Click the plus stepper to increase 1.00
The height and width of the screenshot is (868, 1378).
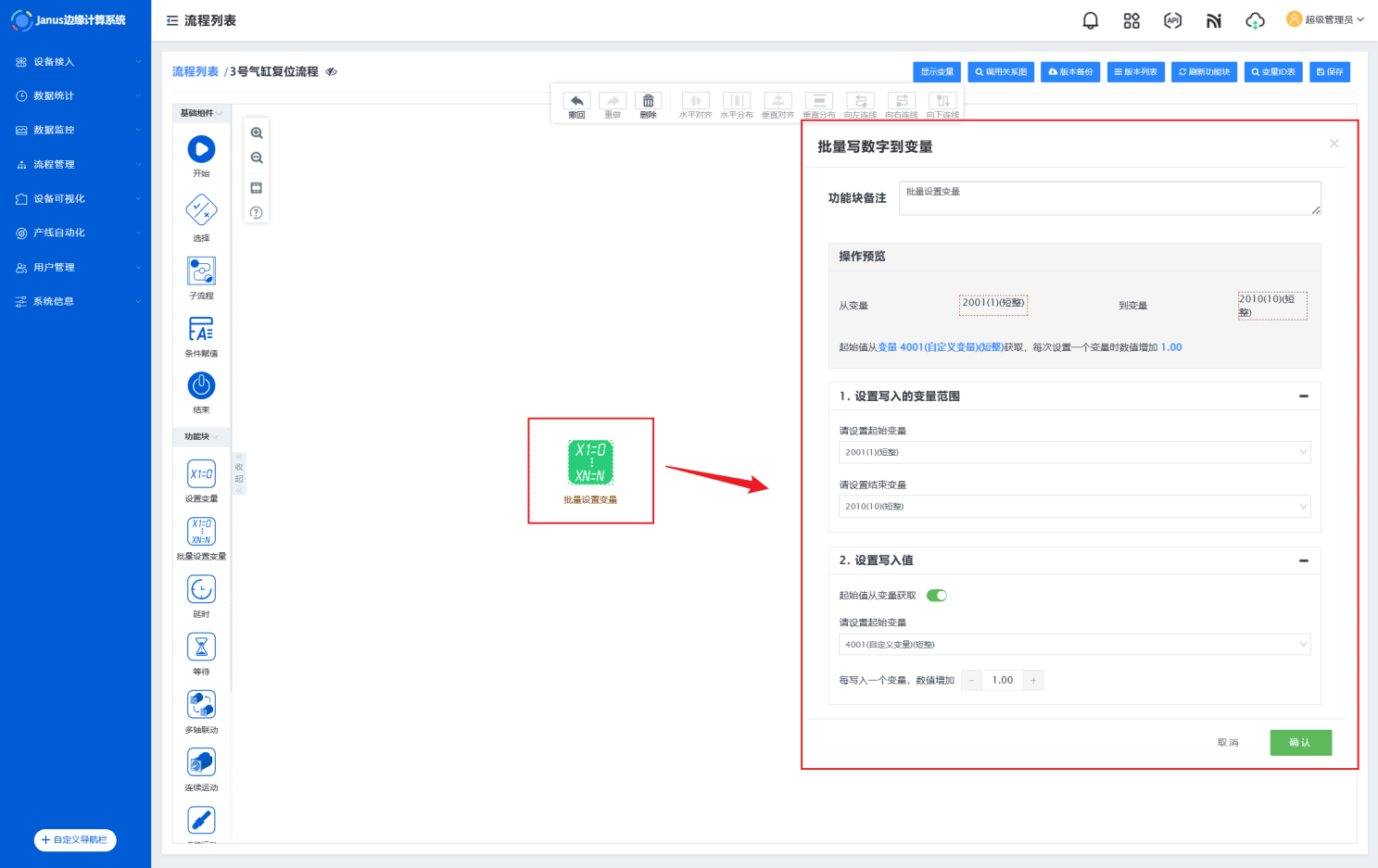tap(1033, 681)
